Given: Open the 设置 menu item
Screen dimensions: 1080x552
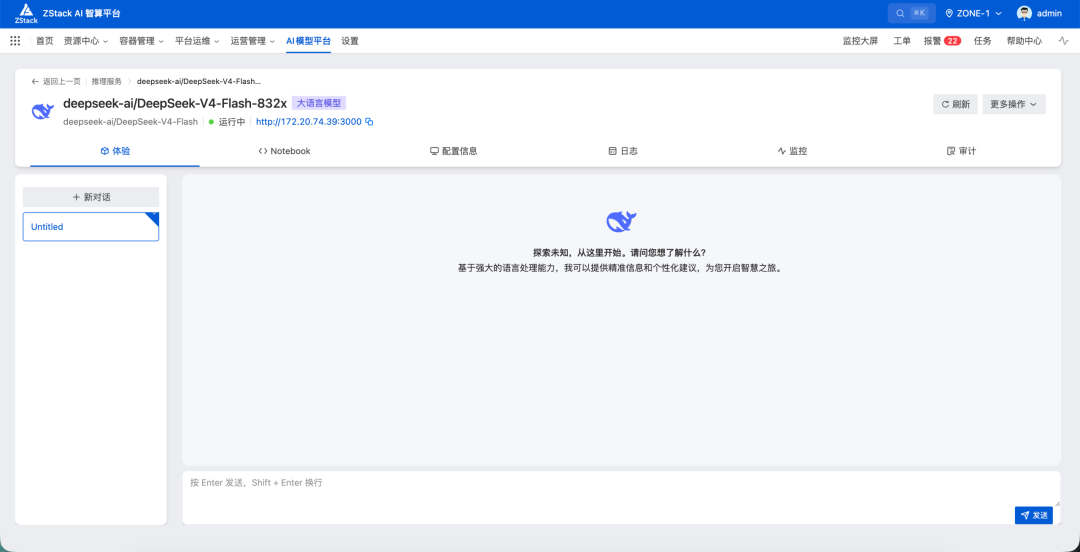Looking at the screenshot, I should [350, 41].
